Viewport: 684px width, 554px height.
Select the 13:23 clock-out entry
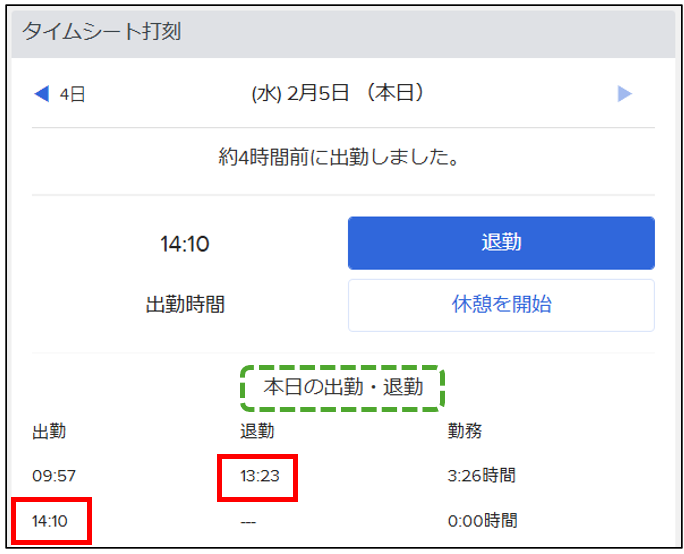259,475
